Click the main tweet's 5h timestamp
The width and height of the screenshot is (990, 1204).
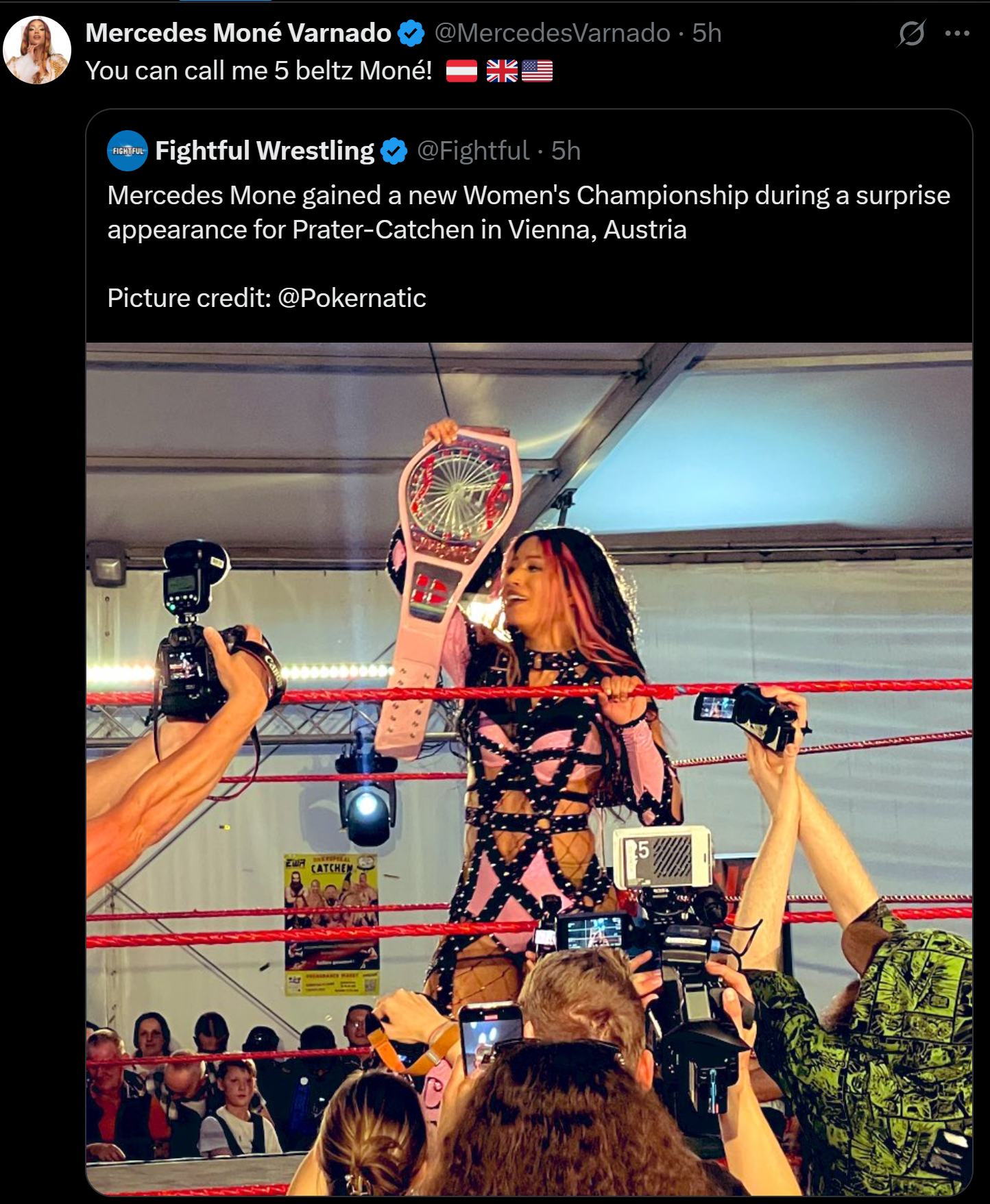[706, 33]
